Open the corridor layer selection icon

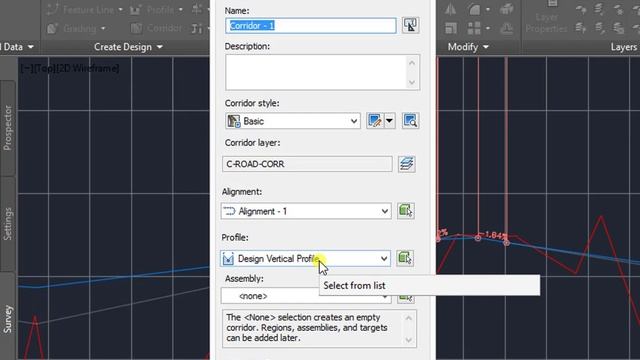pos(407,164)
